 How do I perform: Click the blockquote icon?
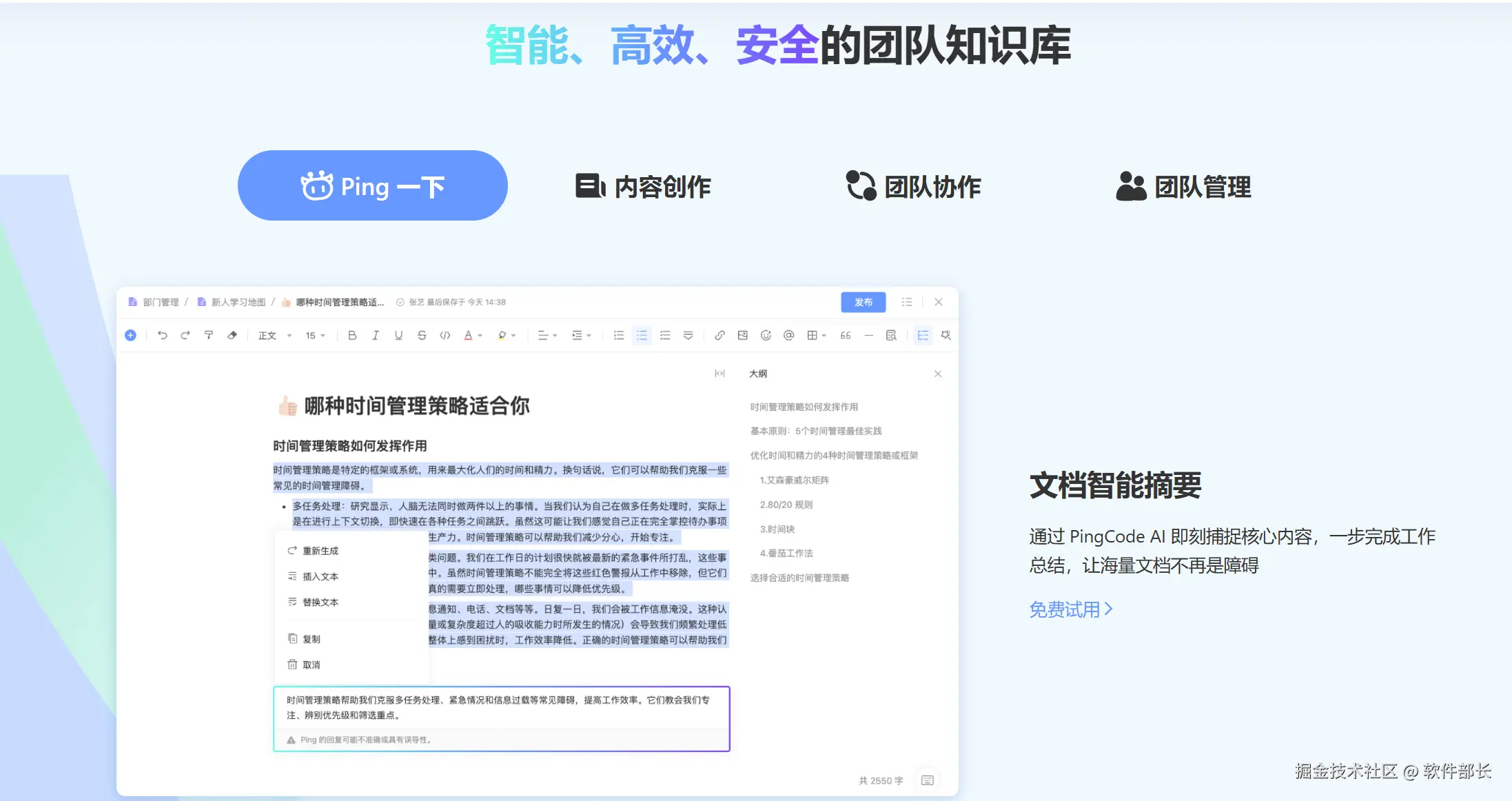(846, 335)
